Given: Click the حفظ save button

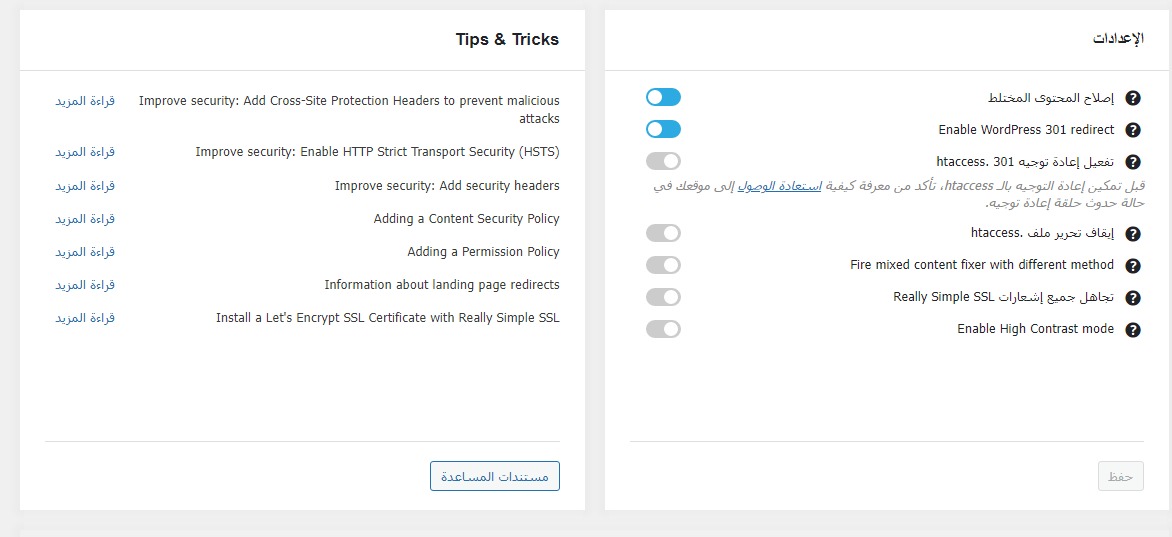Looking at the screenshot, I should 1120,477.
